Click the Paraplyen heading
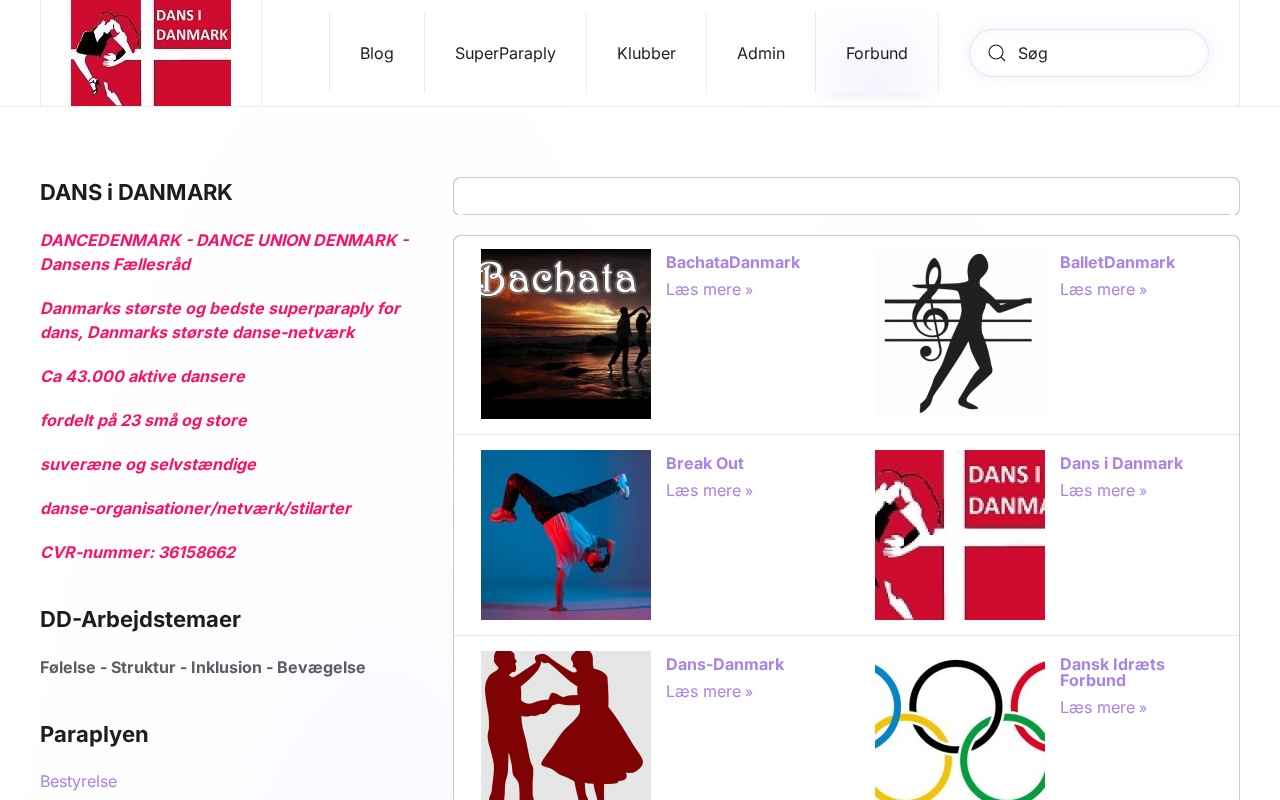Viewport: 1280px width, 800px height. pos(94,734)
